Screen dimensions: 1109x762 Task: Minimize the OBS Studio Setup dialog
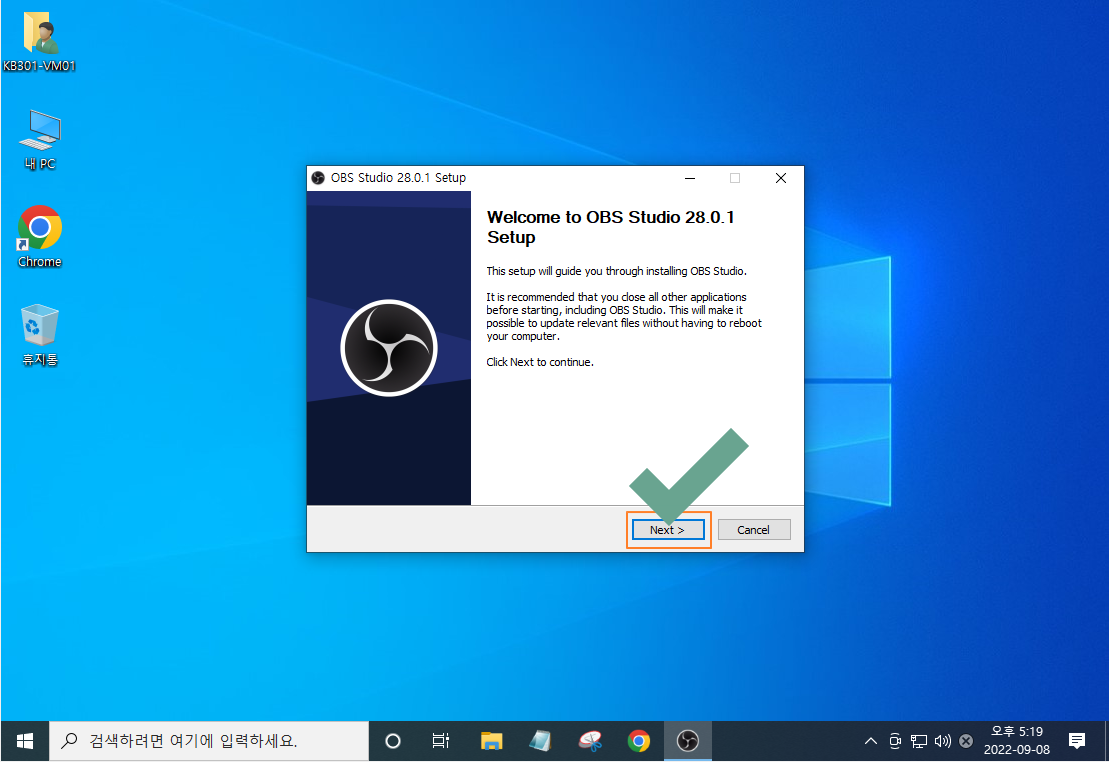690,178
